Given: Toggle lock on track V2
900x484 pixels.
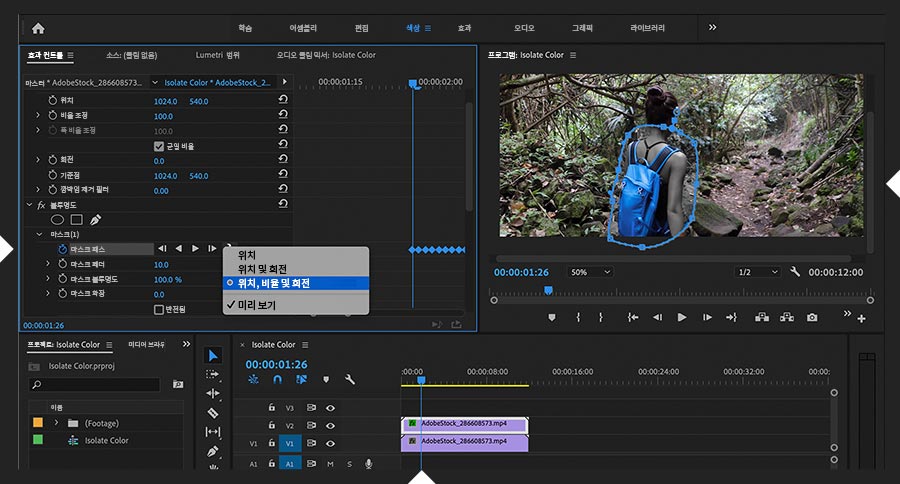Looking at the screenshot, I should [x=271, y=425].
